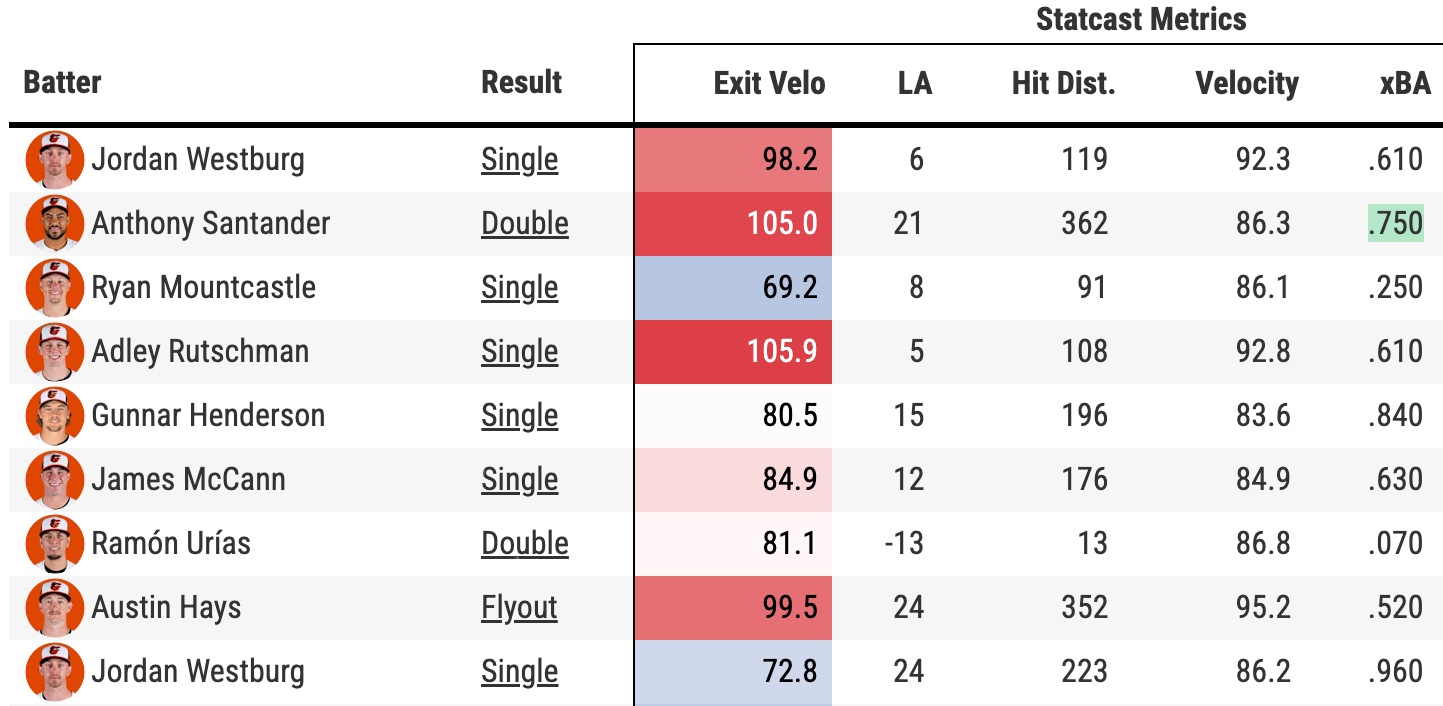This screenshot has width=1443, height=706.
Task: Open Austin Hays's Flyout result link
Action: pos(519,608)
